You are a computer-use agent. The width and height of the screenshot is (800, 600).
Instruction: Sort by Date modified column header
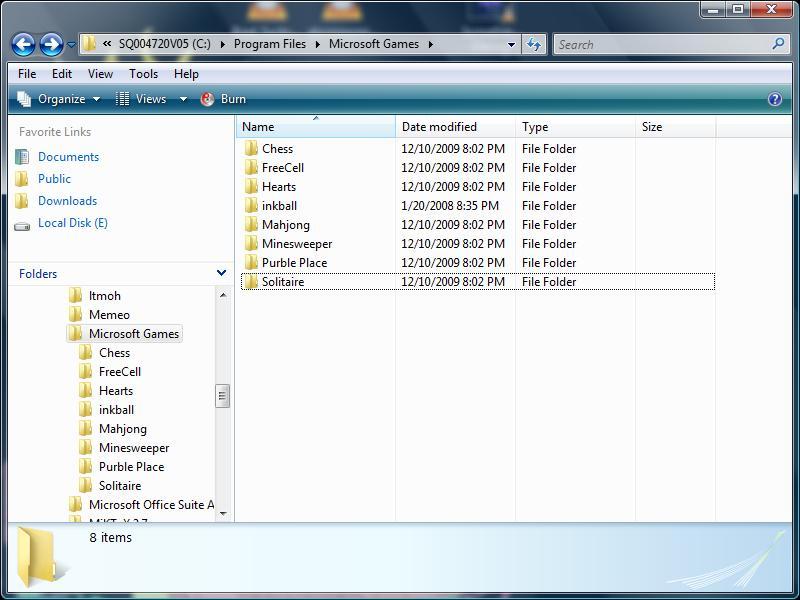pyautogui.click(x=439, y=127)
